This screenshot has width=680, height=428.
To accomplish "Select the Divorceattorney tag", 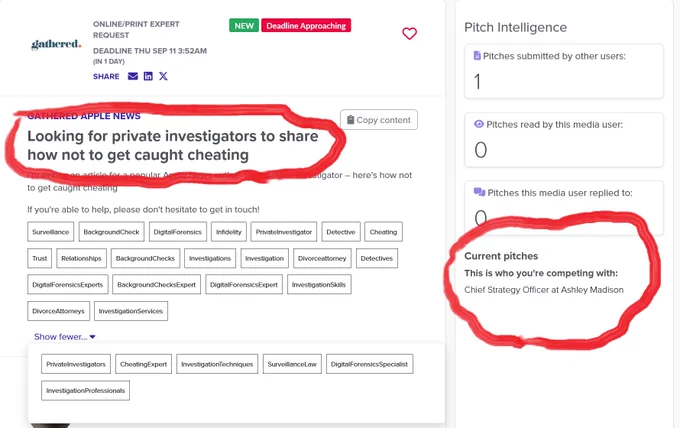I will 322,258.
